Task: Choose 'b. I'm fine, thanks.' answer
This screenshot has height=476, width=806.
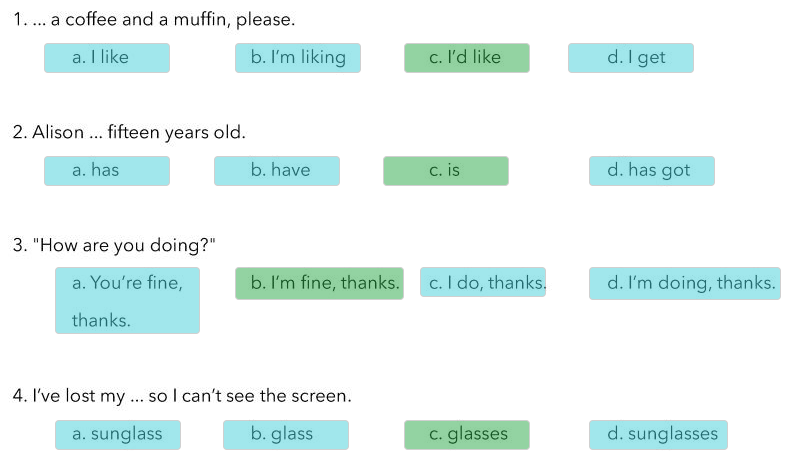Action: (319, 283)
